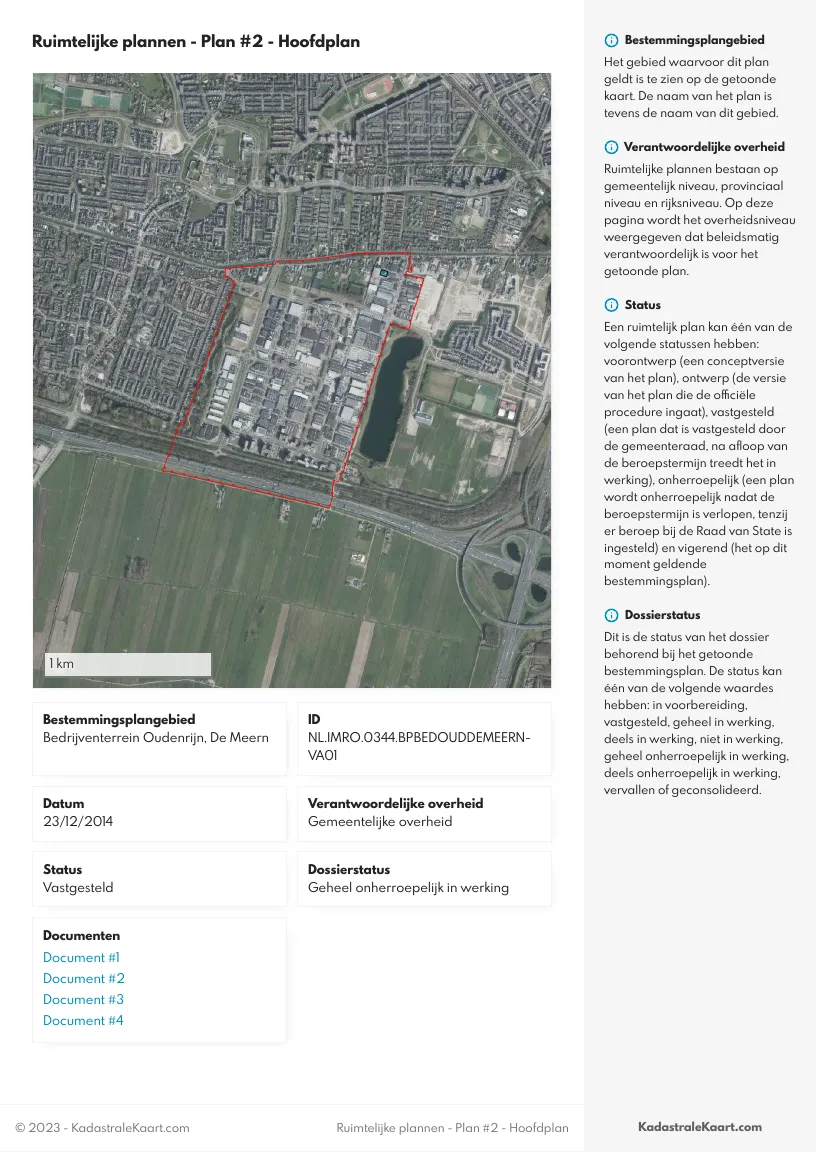The image size is (816, 1152).
Task: Click the sidebar Verantwoordelijke overheid heading text
Action: (704, 147)
